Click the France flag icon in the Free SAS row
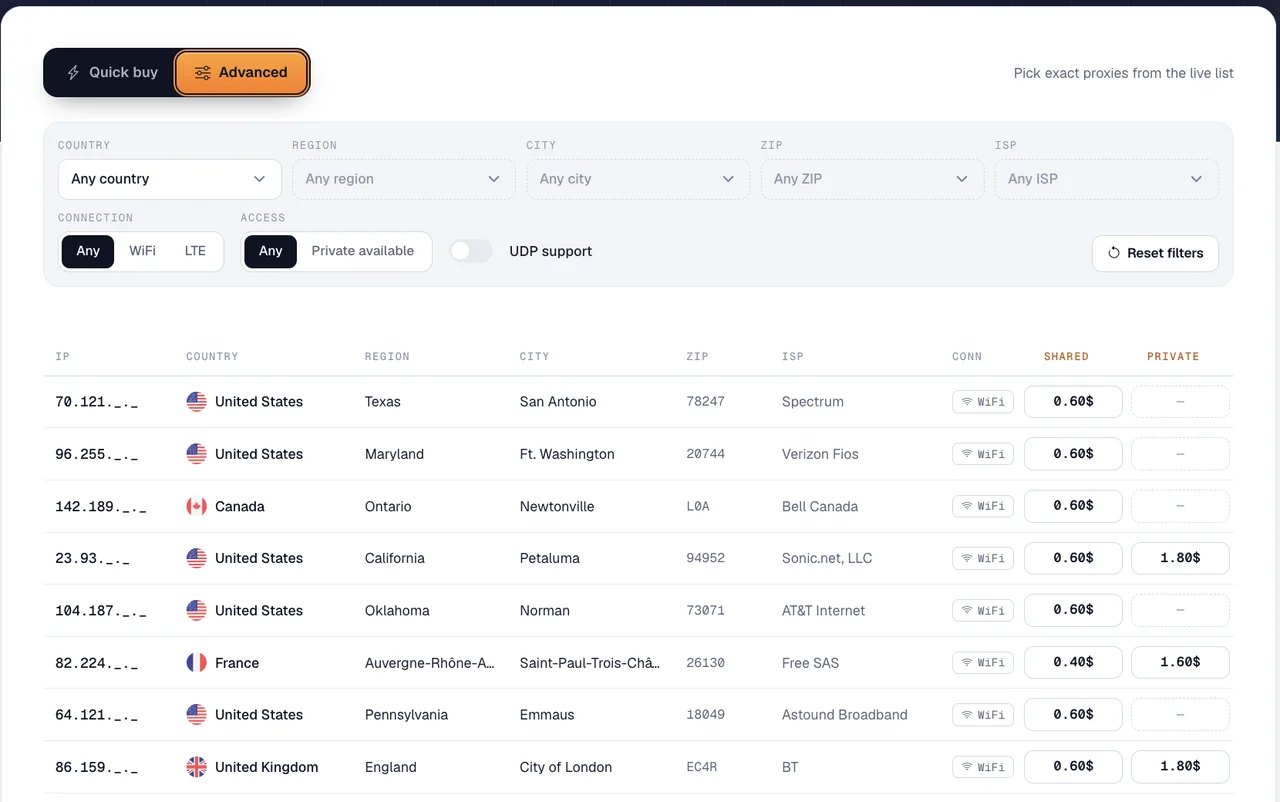1280x802 pixels. (x=197, y=663)
